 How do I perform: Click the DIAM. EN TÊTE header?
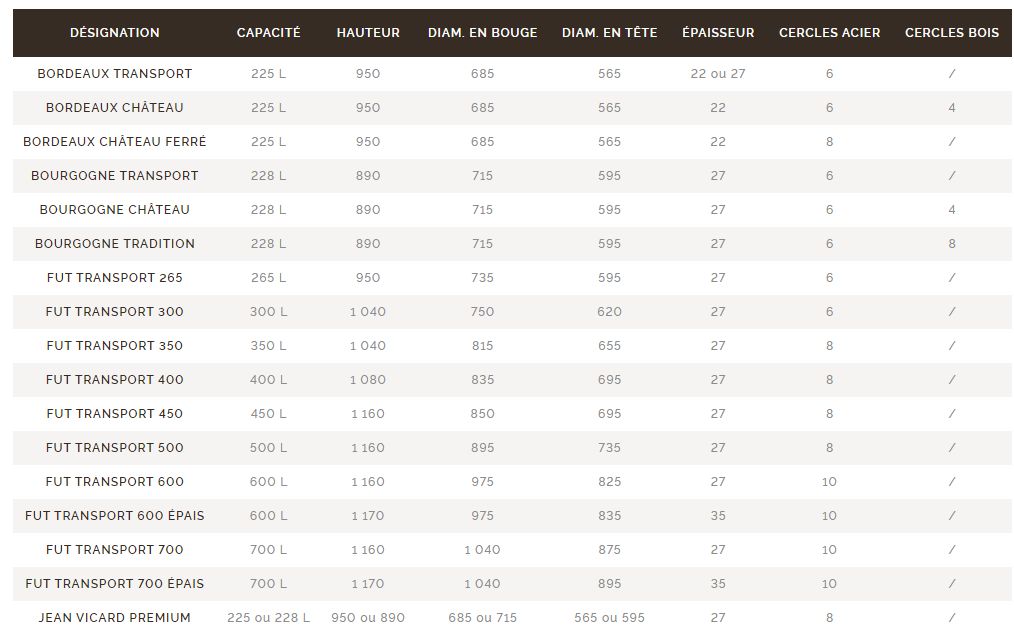609,33
